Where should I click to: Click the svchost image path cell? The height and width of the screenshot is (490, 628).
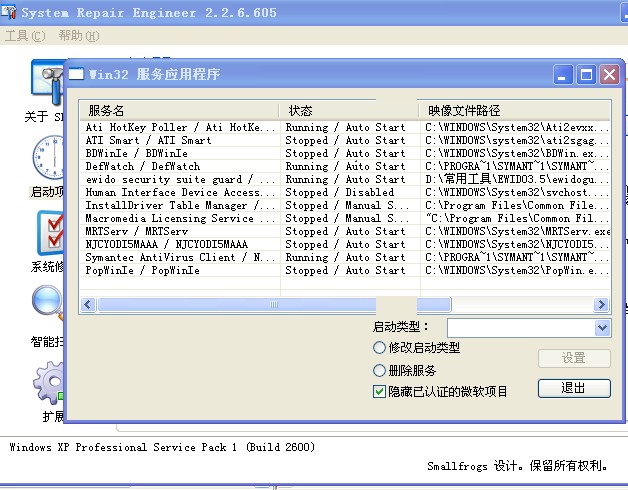click(x=517, y=192)
